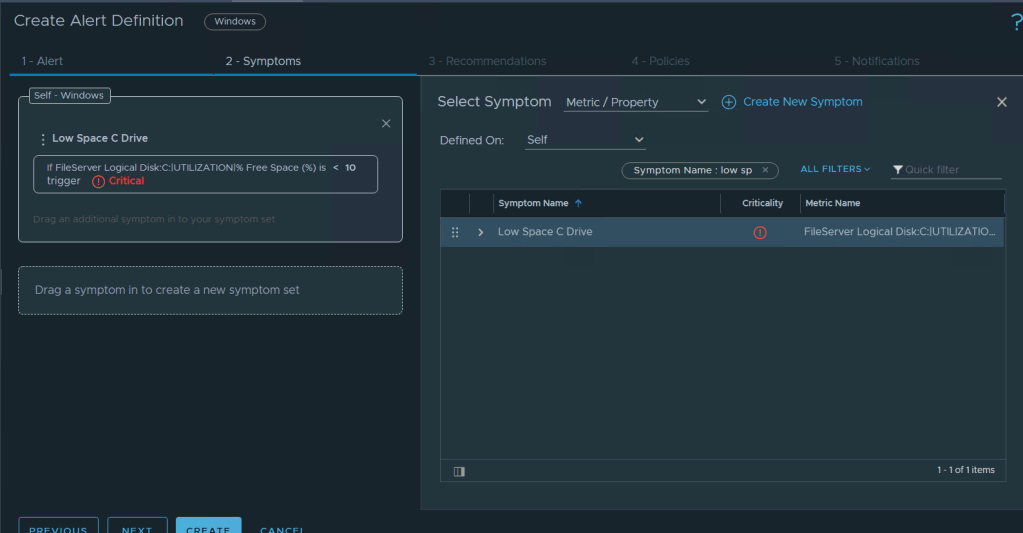
Task: Click the help question mark icon
Action: point(1016,23)
